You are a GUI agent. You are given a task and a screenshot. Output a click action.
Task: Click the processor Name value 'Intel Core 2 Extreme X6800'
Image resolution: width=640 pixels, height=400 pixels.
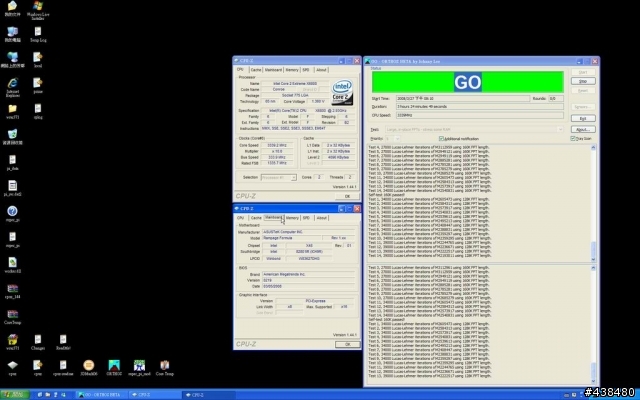pos(295,84)
